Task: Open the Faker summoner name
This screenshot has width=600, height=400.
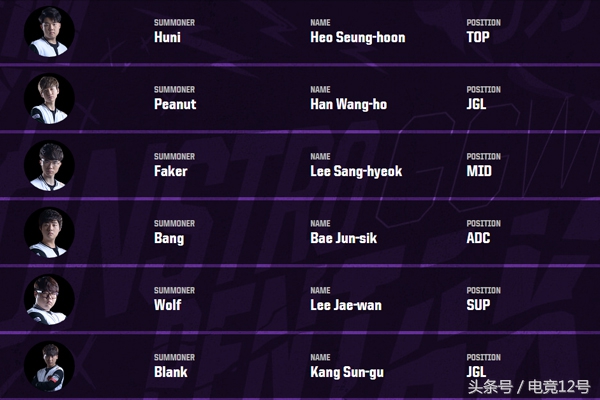Action: pyautogui.click(x=171, y=171)
